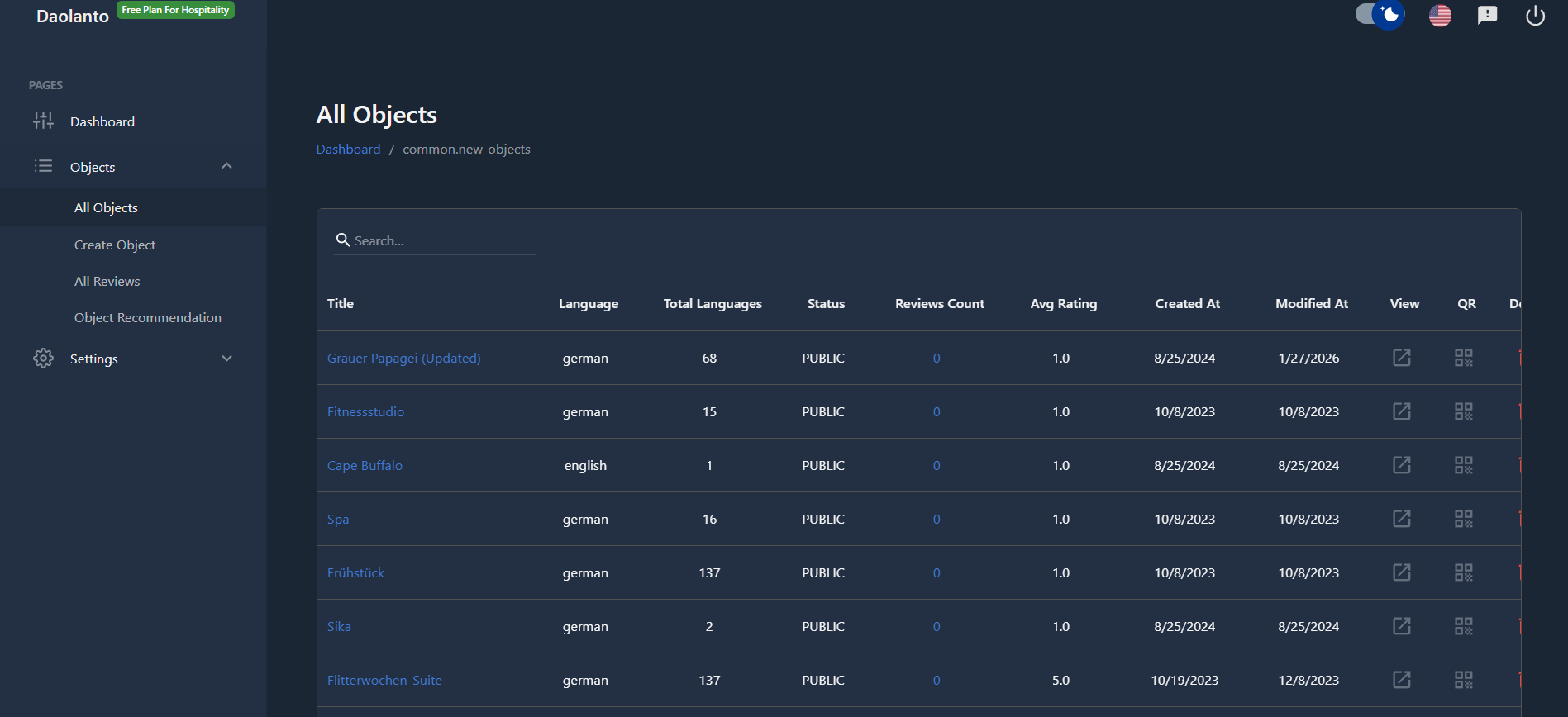Click the US flag language selector

[1440, 16]
